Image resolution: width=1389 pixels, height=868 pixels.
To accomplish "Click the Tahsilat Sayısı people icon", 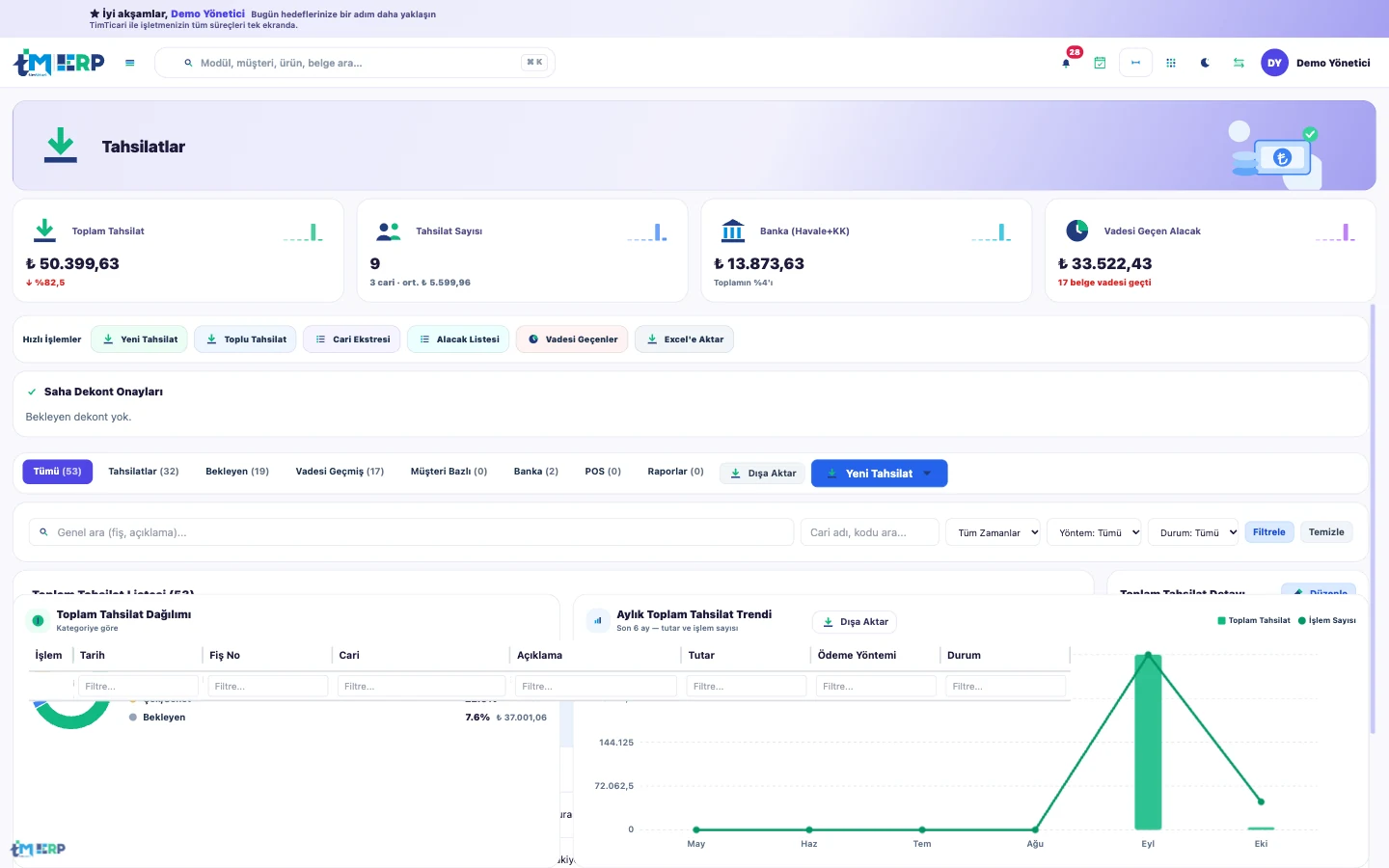I will tap(389, 231).
